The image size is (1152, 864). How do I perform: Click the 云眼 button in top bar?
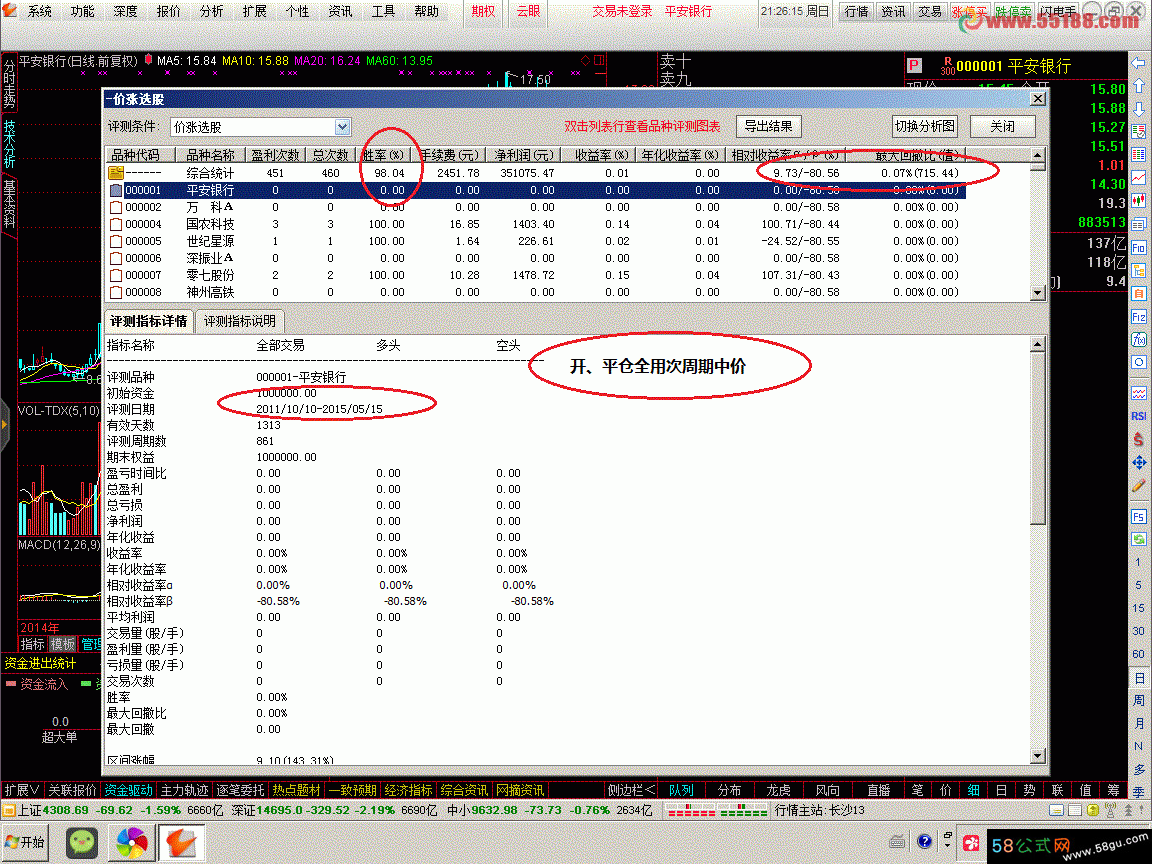coord(528,12)
